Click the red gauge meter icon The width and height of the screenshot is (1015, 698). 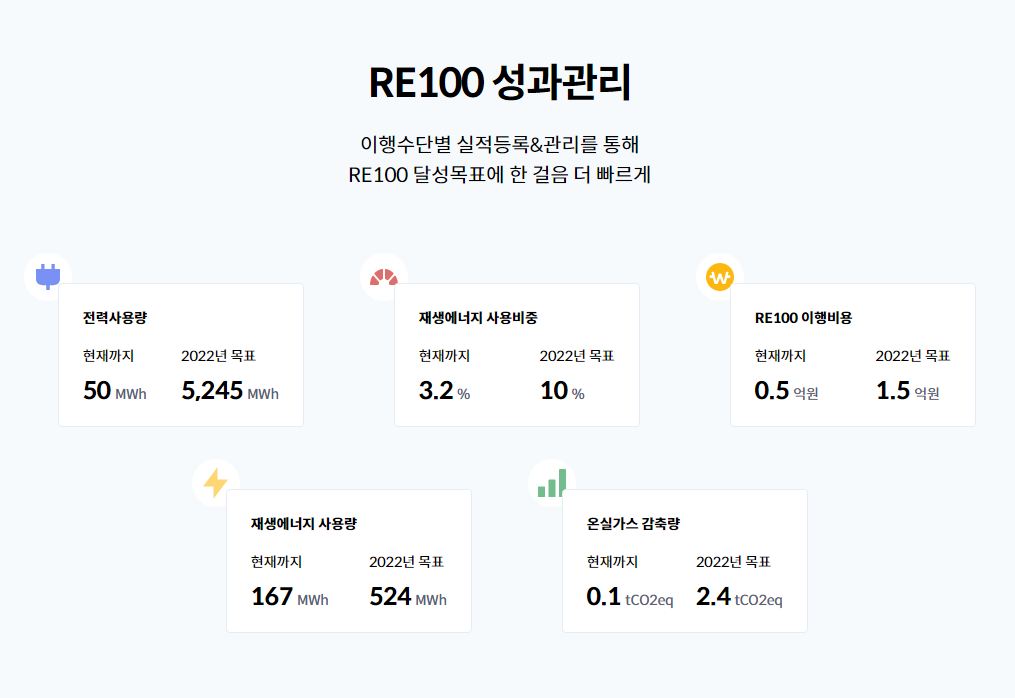click(x=383, y=277)
